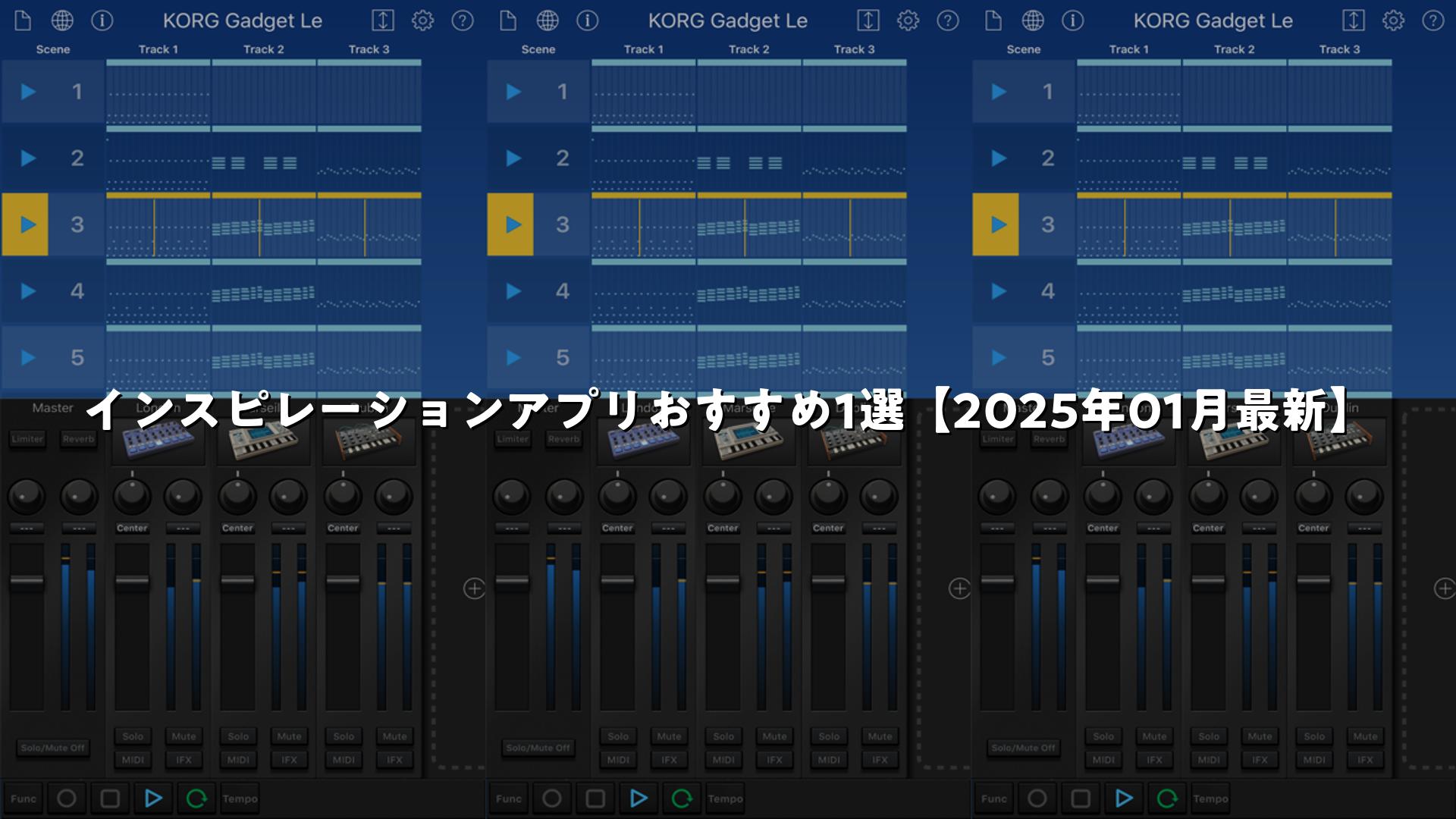
Task: Open info icon in left screenshot
Action: 102,20
